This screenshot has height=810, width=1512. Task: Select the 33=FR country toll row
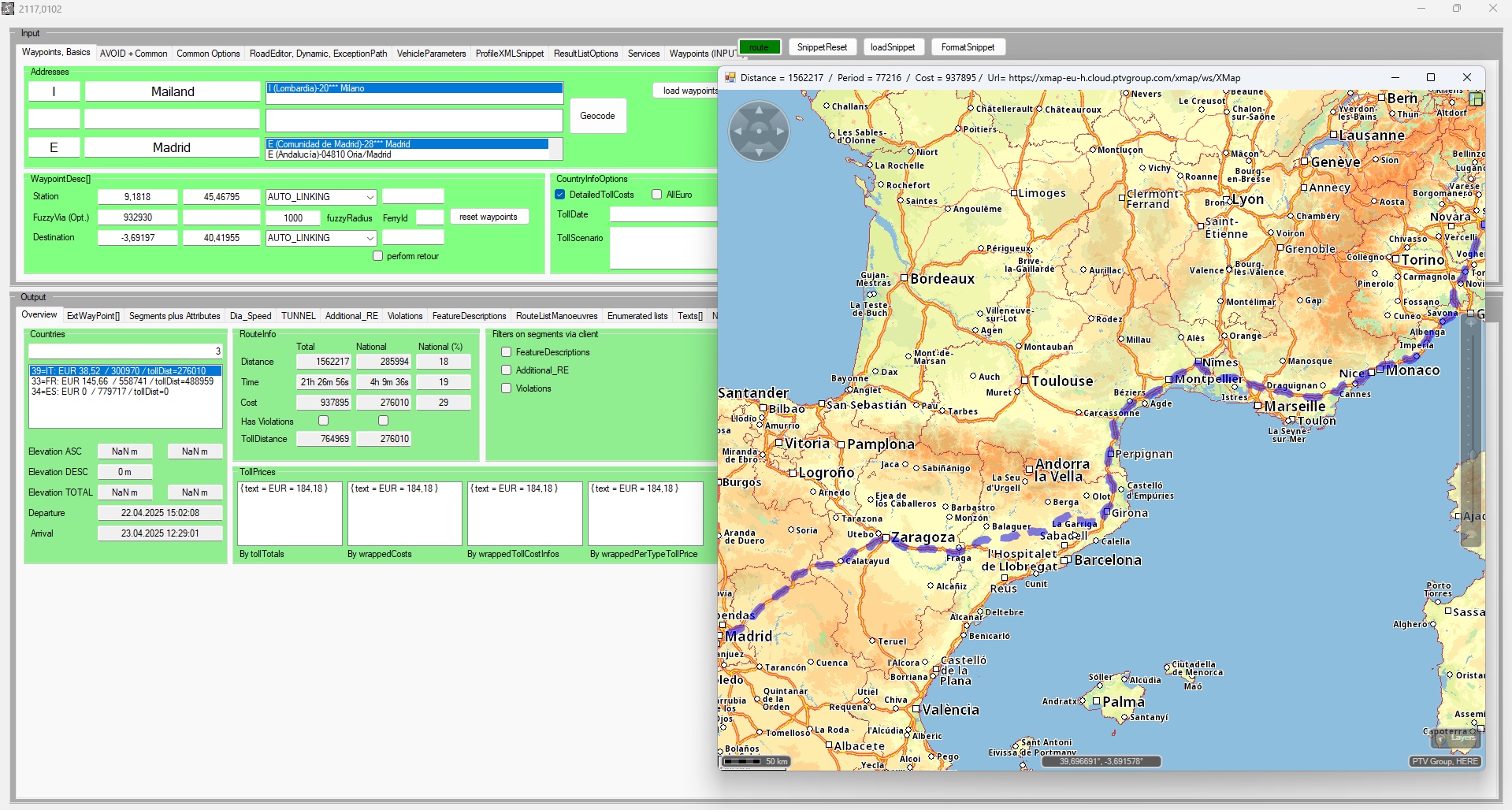pyautogui.click(x=122, y=381)
